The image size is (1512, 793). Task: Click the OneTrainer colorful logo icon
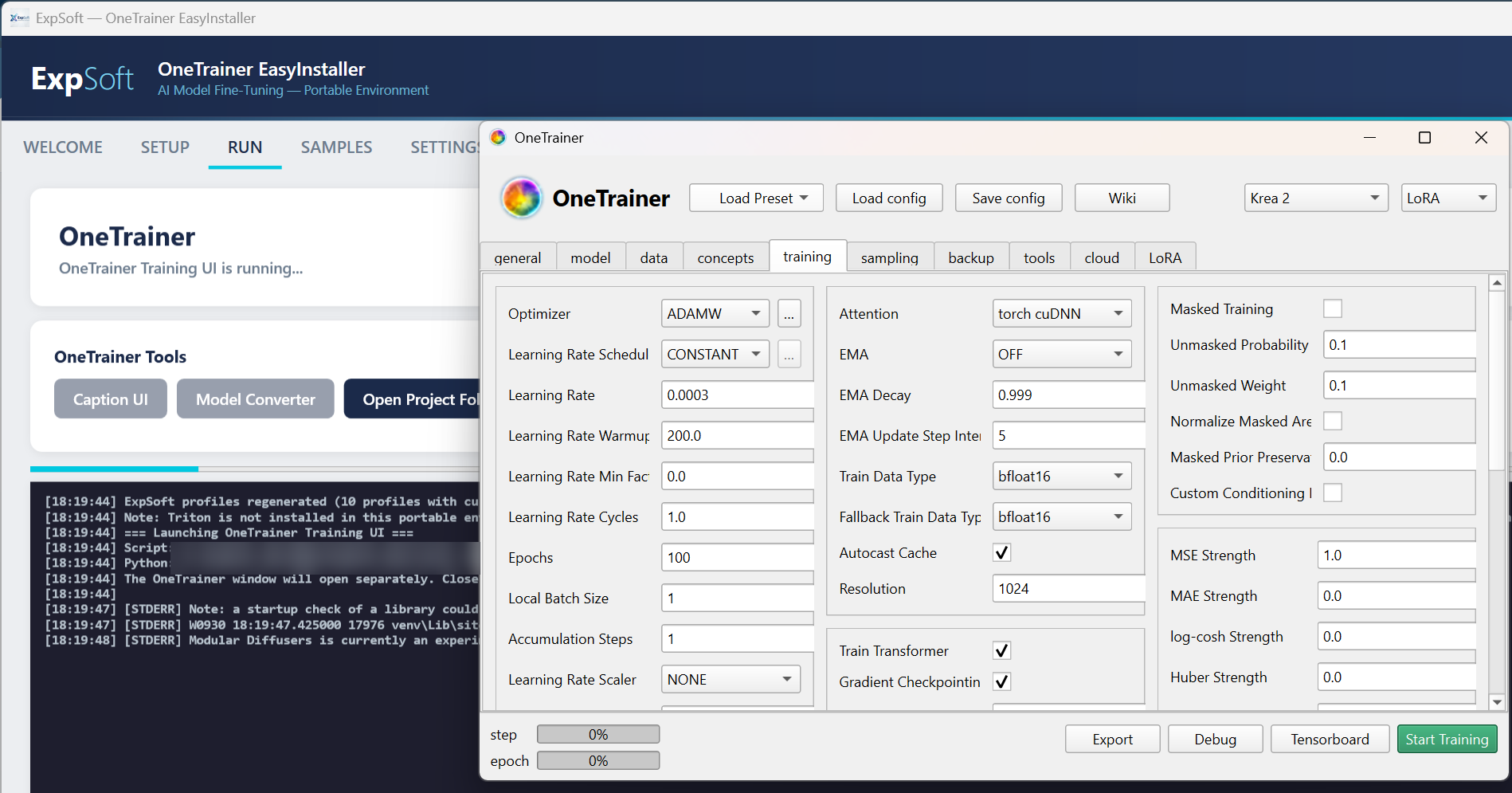[522, 198]
